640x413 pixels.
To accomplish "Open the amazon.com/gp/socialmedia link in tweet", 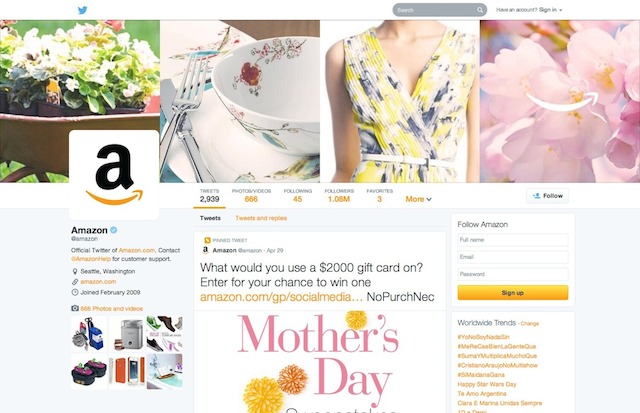I will pos(281,297).
